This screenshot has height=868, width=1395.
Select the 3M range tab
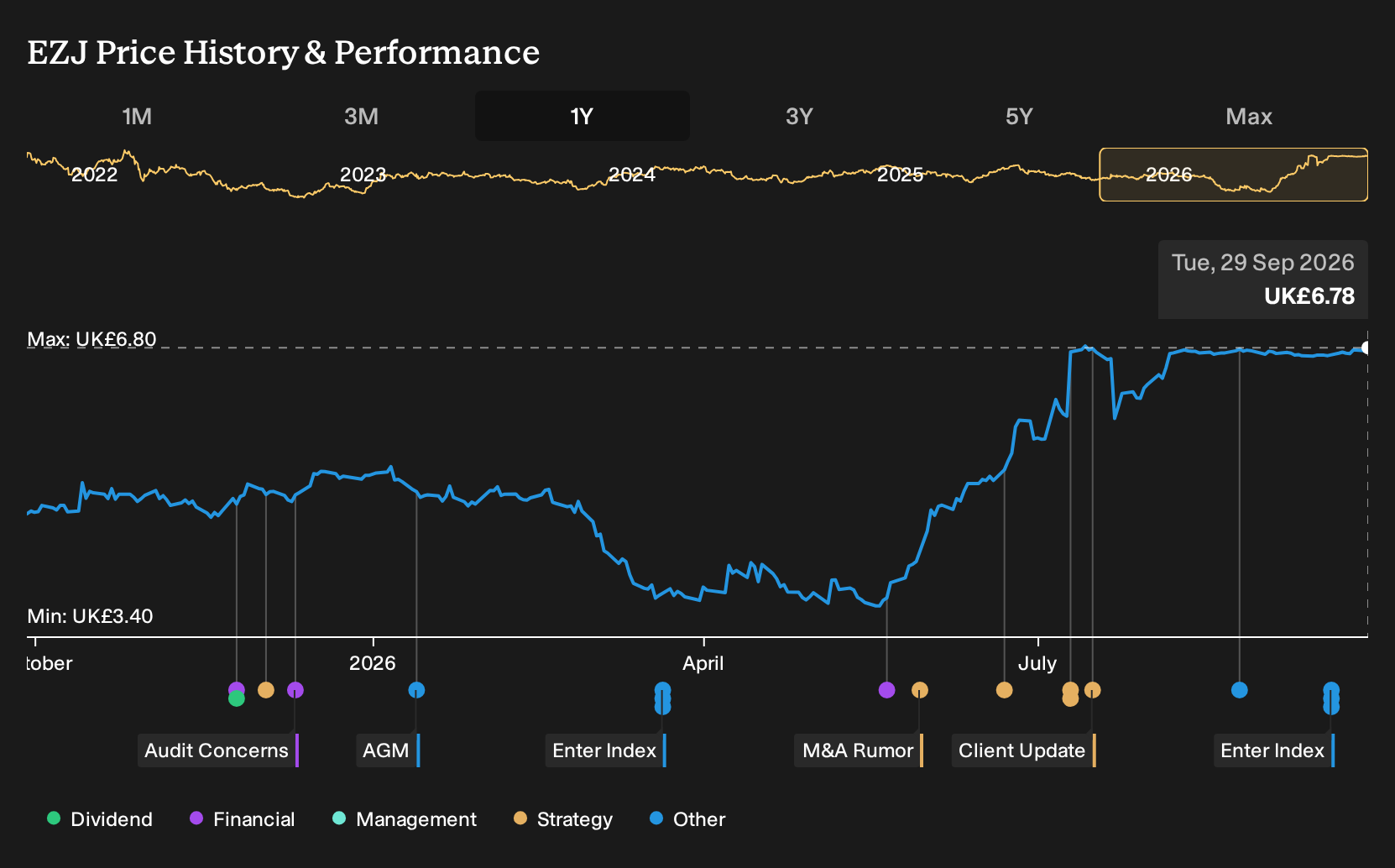(x=361, y=116)
